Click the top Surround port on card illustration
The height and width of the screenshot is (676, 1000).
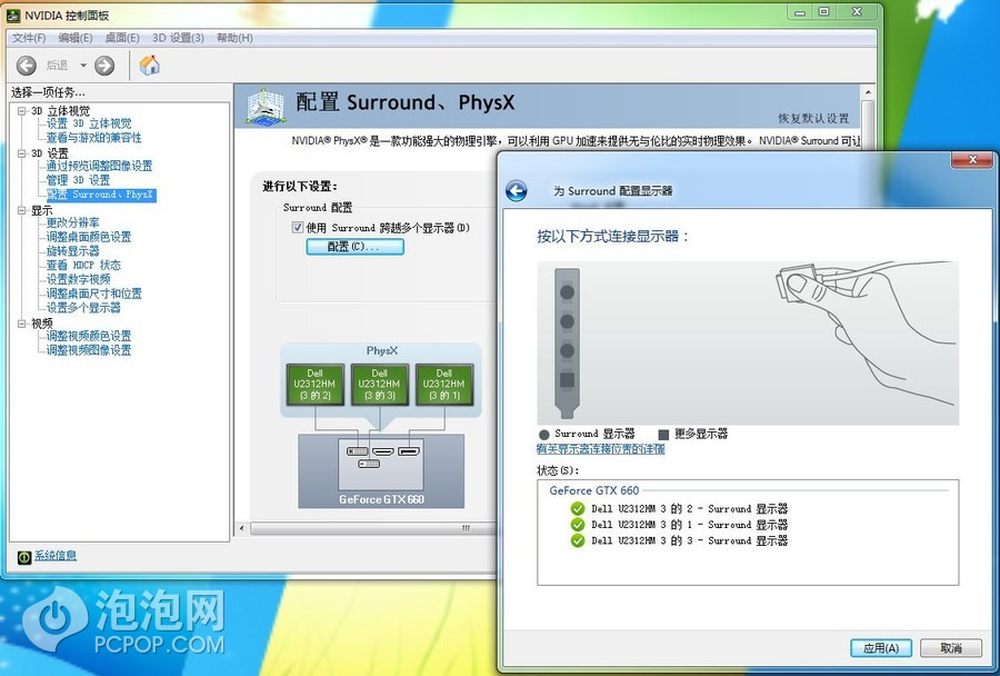tap(566, 293)
